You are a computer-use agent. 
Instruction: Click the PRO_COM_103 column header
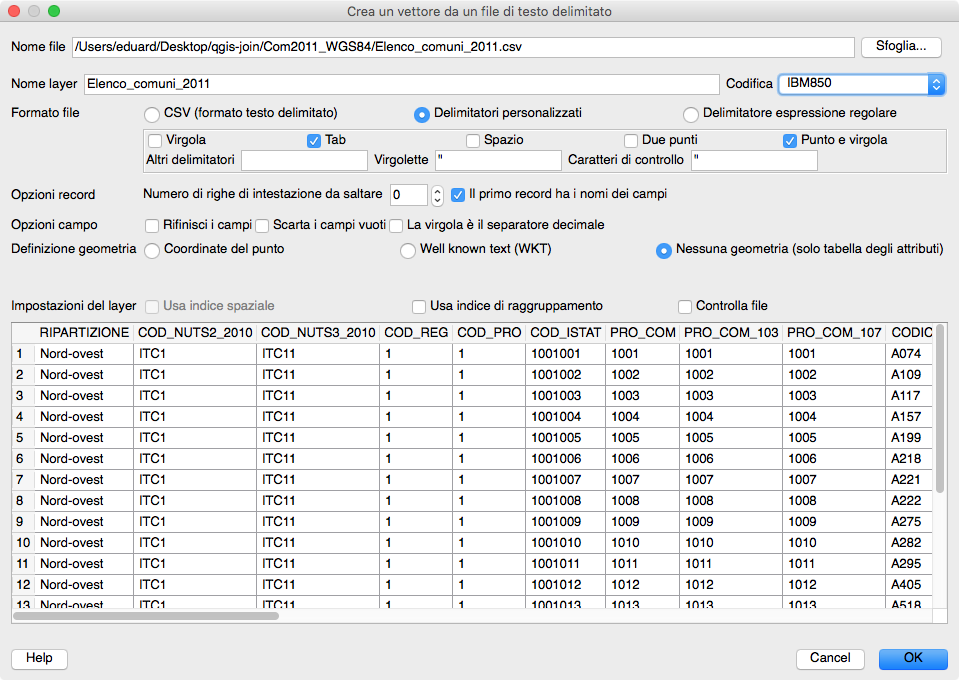[x=731, y=333]
